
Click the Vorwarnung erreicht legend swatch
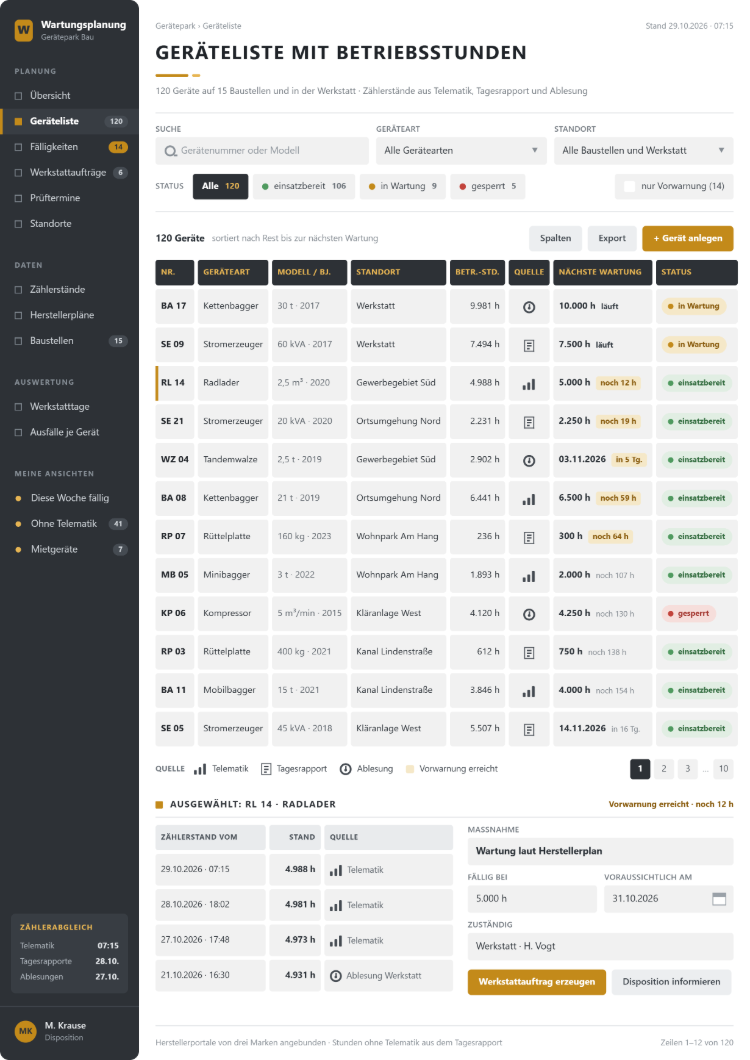point(410,769)
